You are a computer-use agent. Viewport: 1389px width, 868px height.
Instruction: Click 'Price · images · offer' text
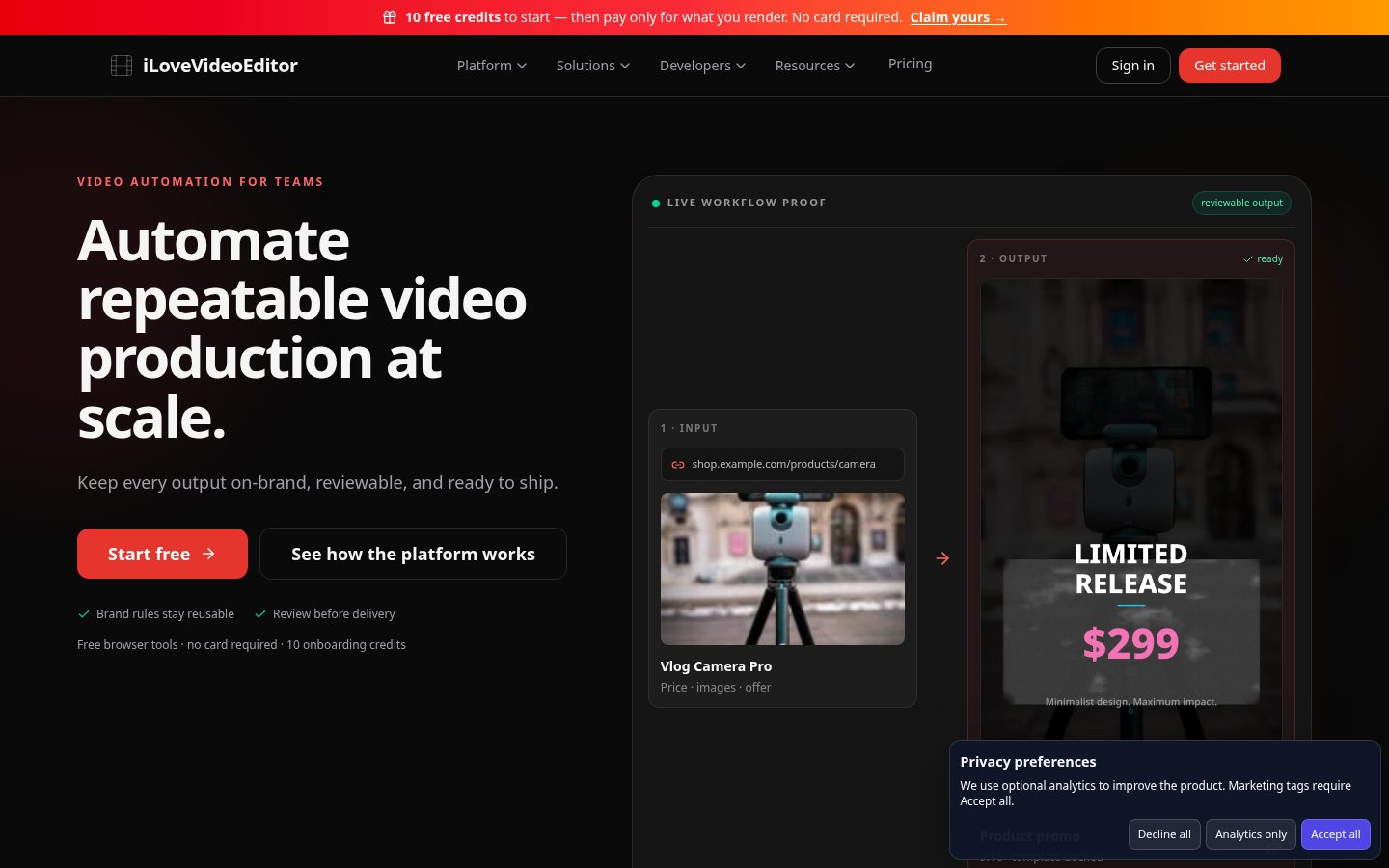716,688
